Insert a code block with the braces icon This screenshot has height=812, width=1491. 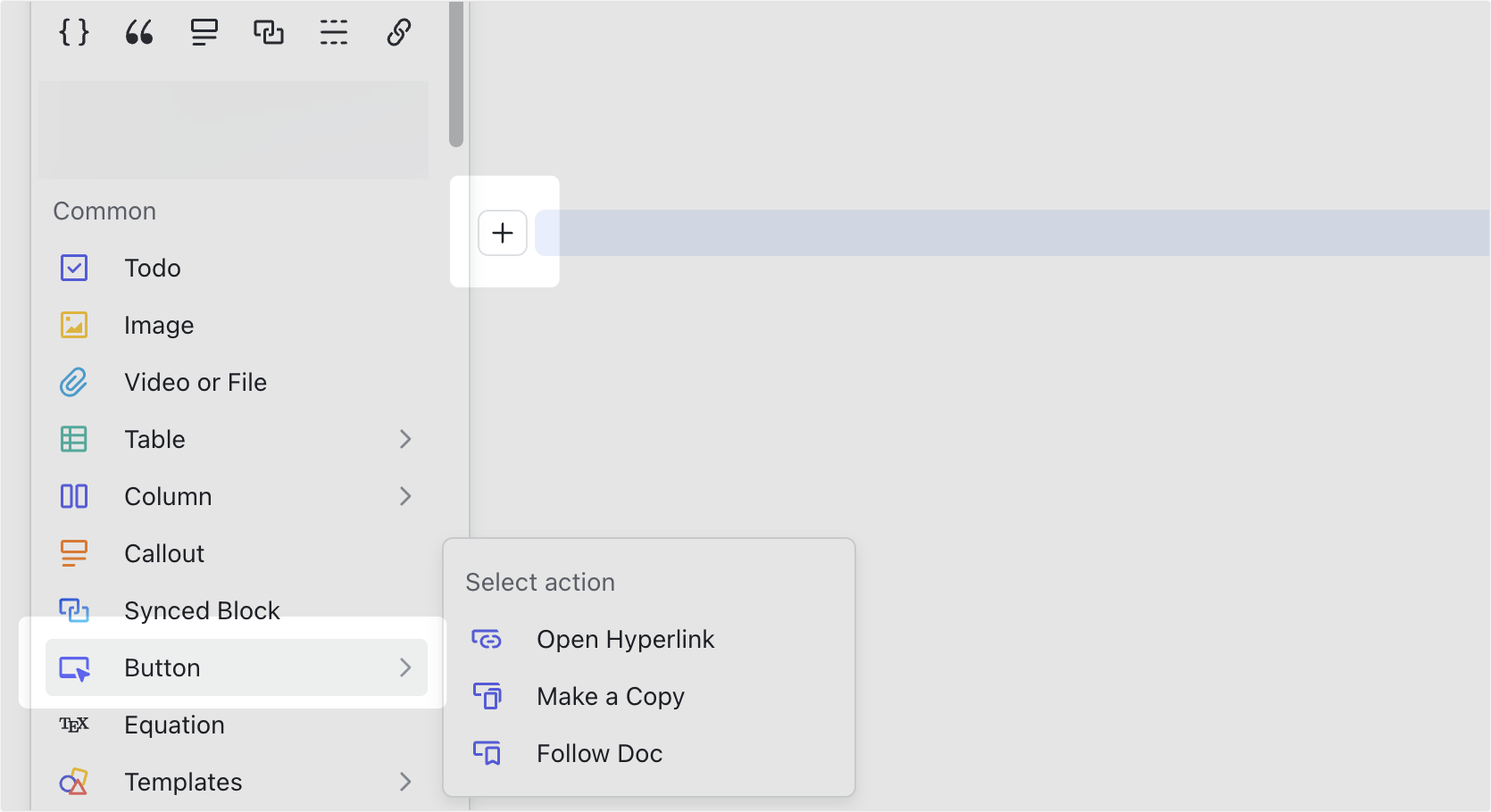[x=74, y=33]
